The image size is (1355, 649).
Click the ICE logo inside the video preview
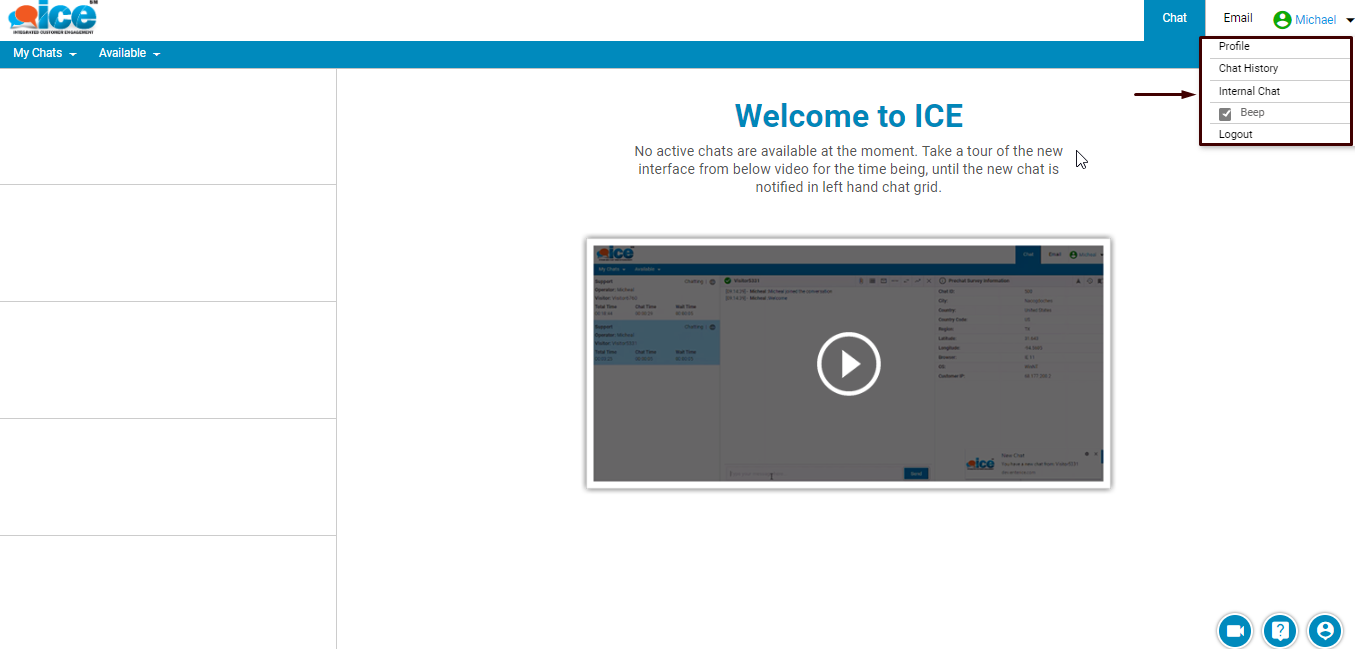(614, 254)
